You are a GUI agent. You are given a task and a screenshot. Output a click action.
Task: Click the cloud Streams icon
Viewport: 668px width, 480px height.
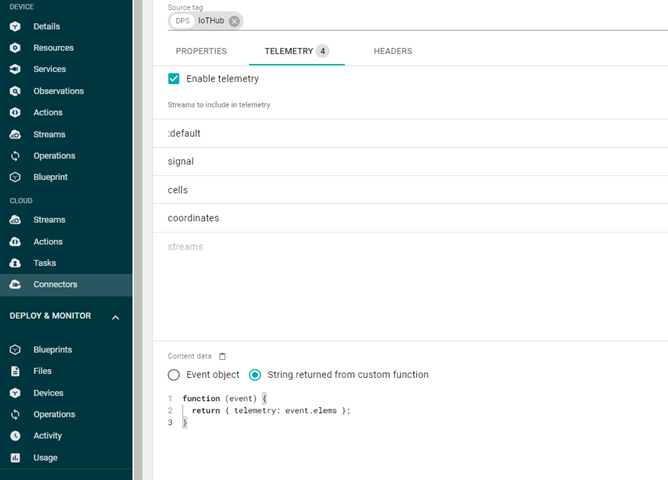15,220
